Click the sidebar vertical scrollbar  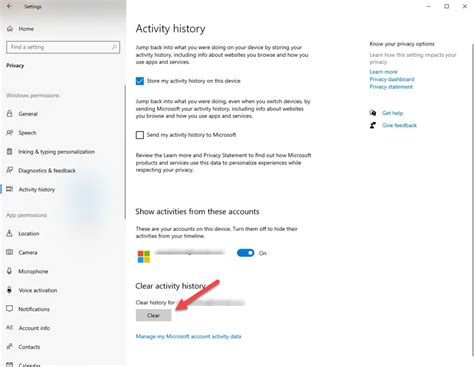tap(125, 152)
